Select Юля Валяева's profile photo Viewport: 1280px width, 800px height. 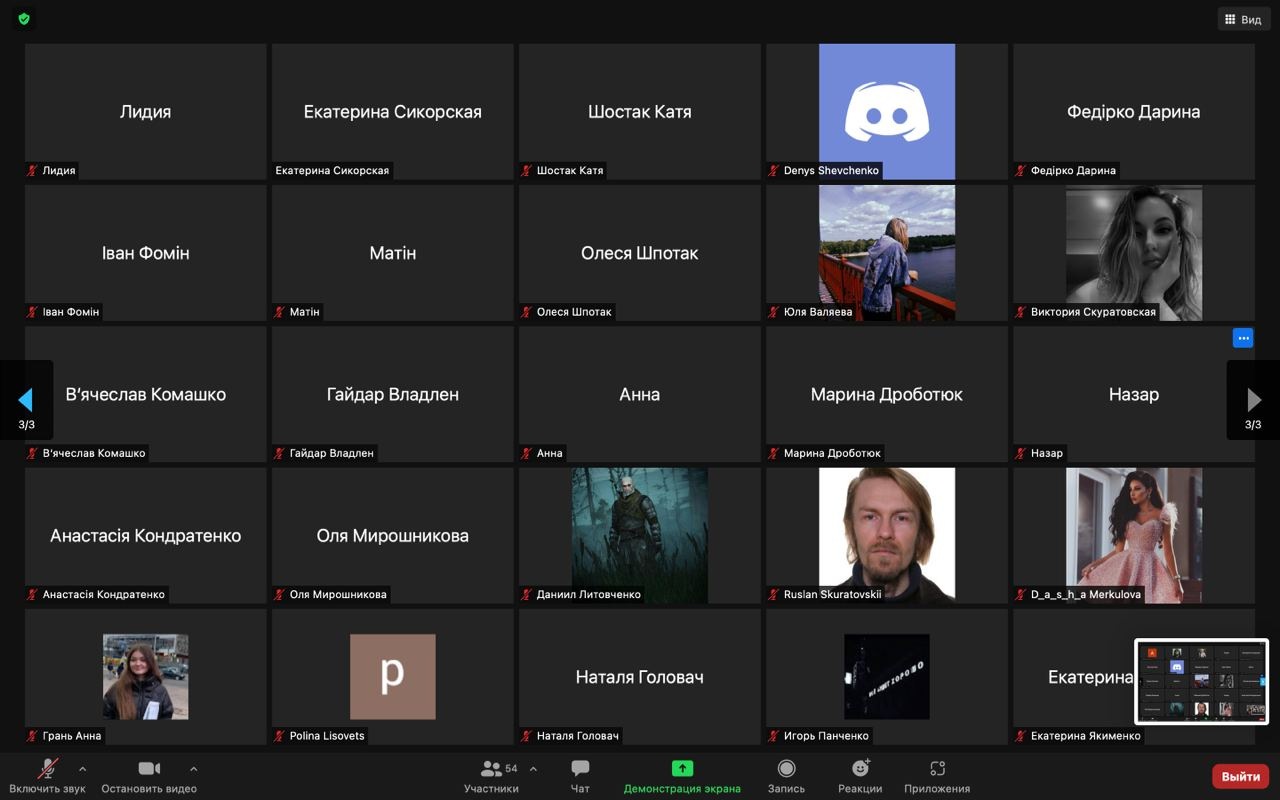[x=887, y=253]
